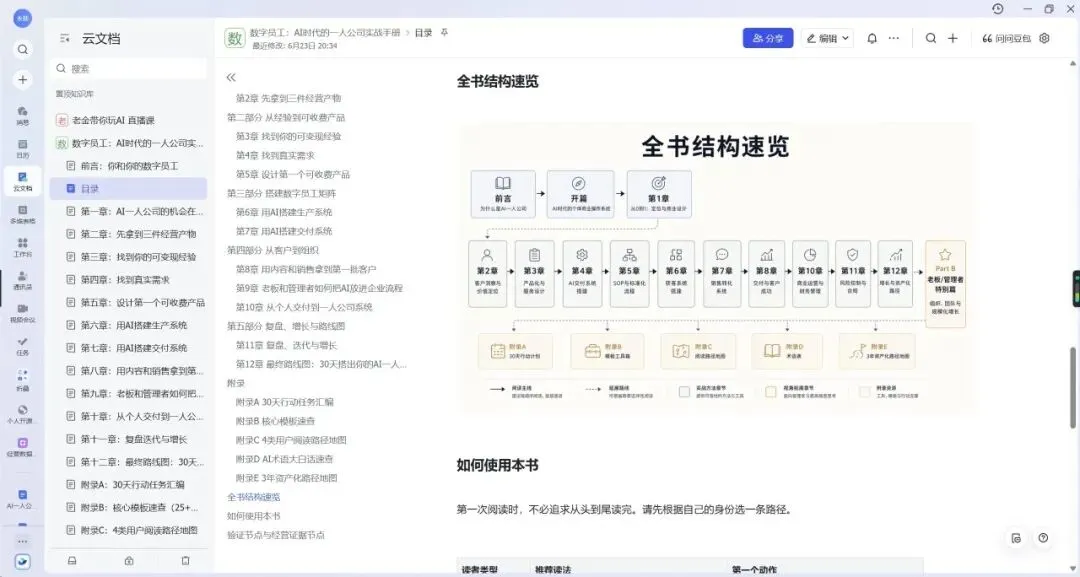Select the highlighted 目录 page in the document tree

[129, 188]
